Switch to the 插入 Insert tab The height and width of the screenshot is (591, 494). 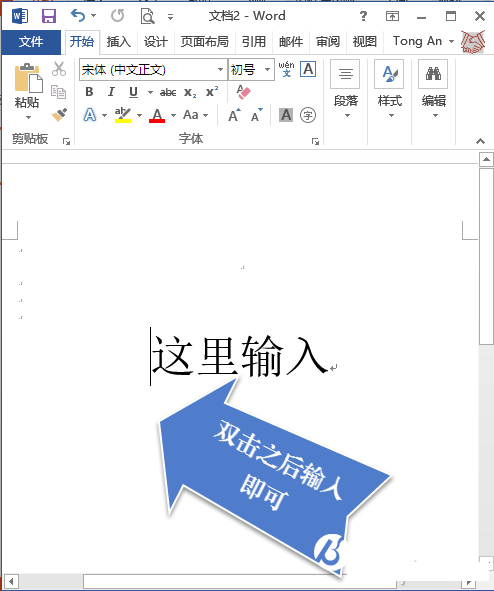coord(118,41)
